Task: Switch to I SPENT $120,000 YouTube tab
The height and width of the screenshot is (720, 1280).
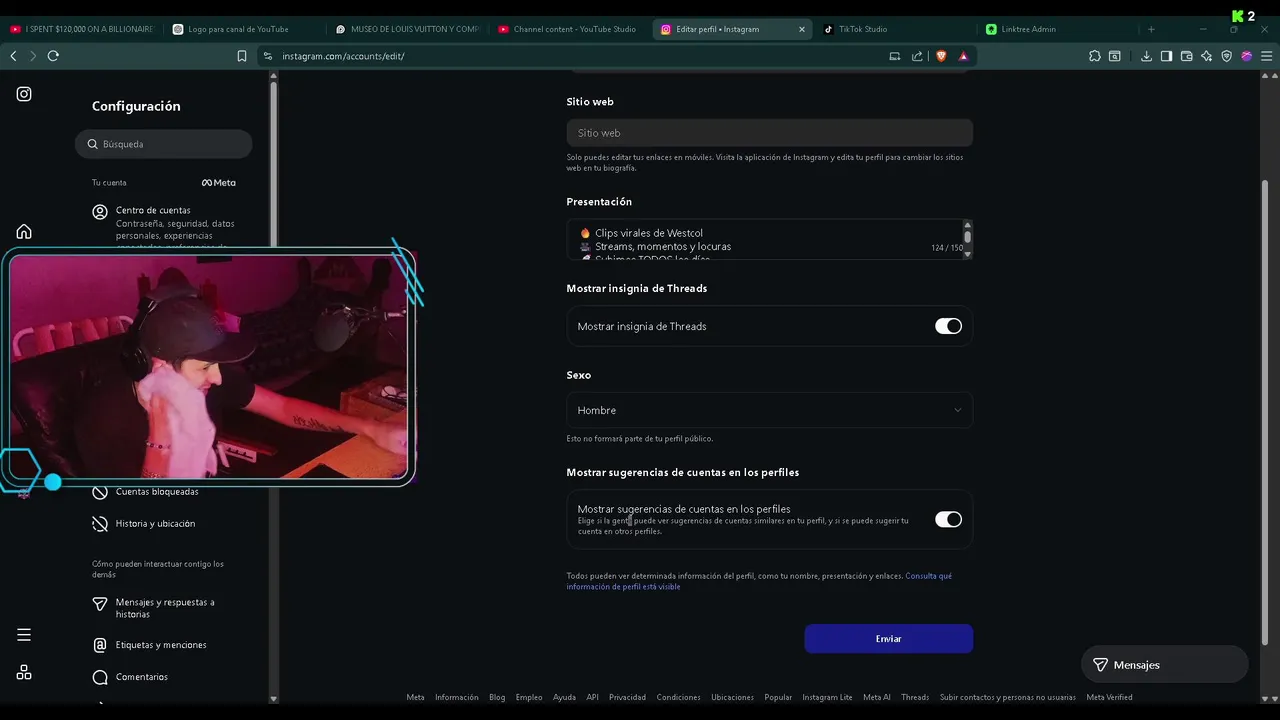Action: (x=81, y=29)
